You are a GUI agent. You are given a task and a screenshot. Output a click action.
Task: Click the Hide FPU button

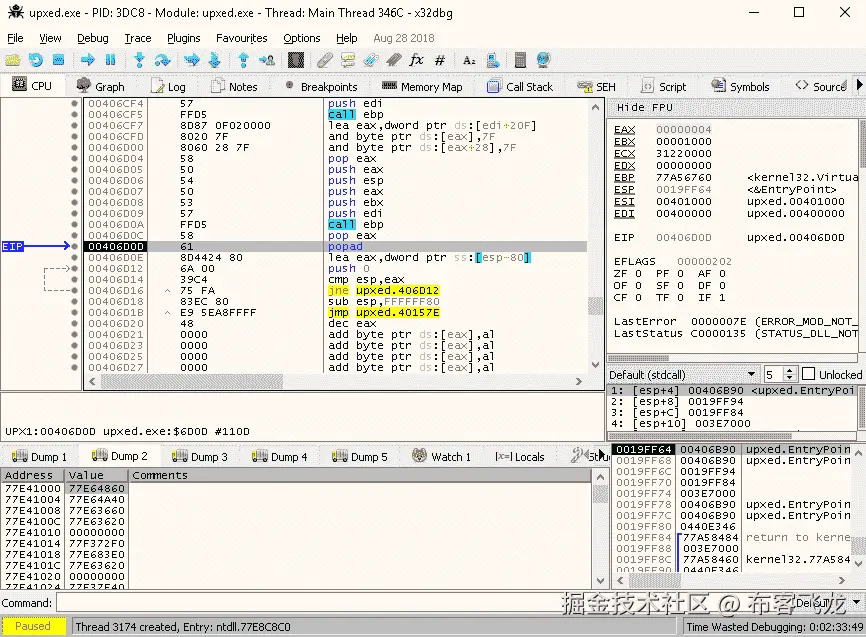pyautogui.click(x=645, y=107)
